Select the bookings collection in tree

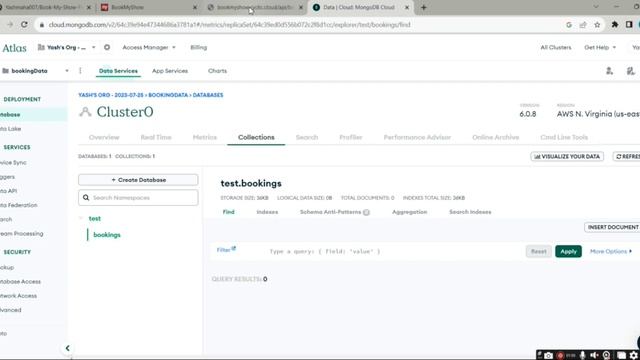tap(107, 235)
